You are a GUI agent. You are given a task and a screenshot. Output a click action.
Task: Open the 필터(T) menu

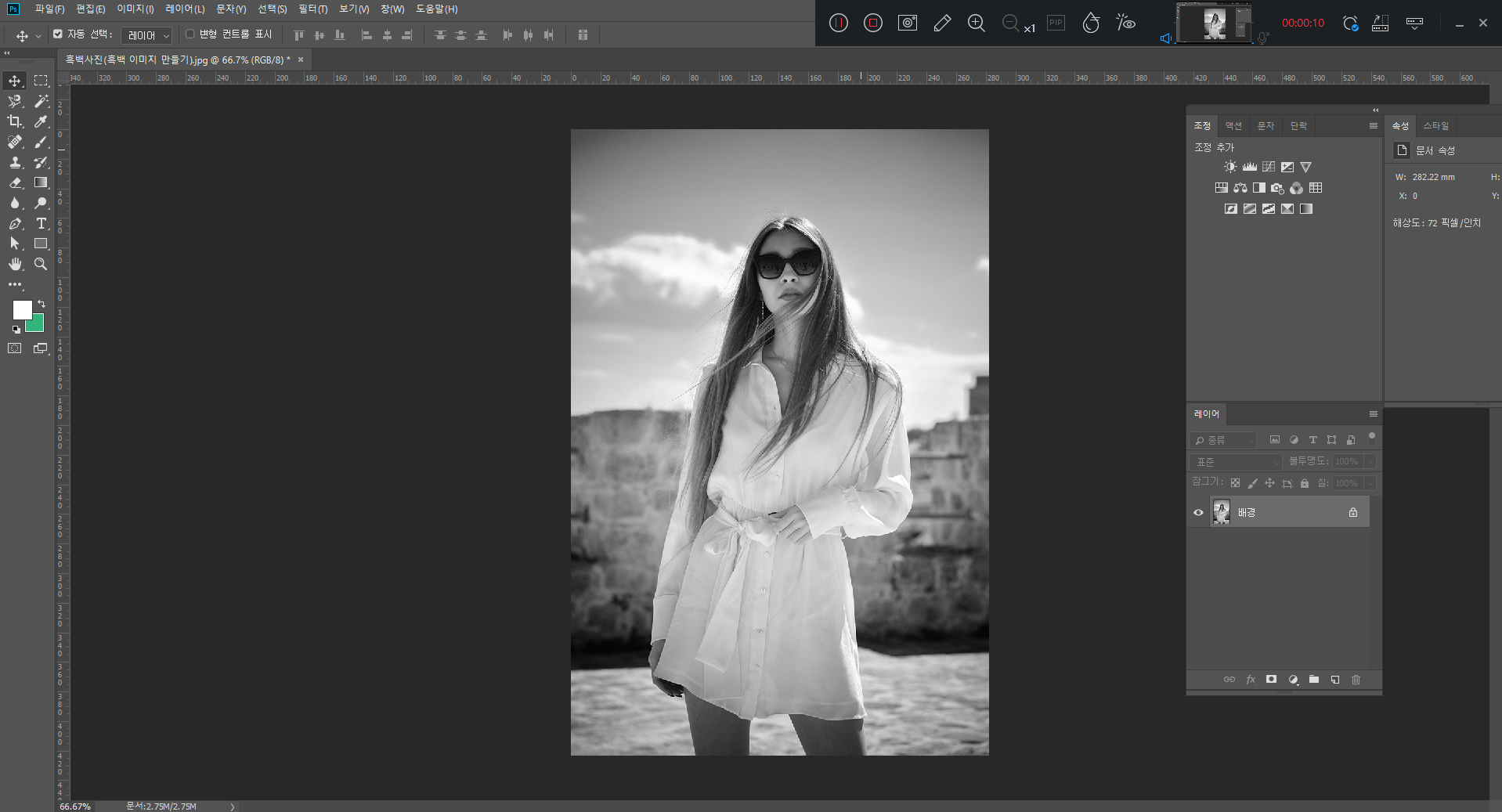point(312,9)
